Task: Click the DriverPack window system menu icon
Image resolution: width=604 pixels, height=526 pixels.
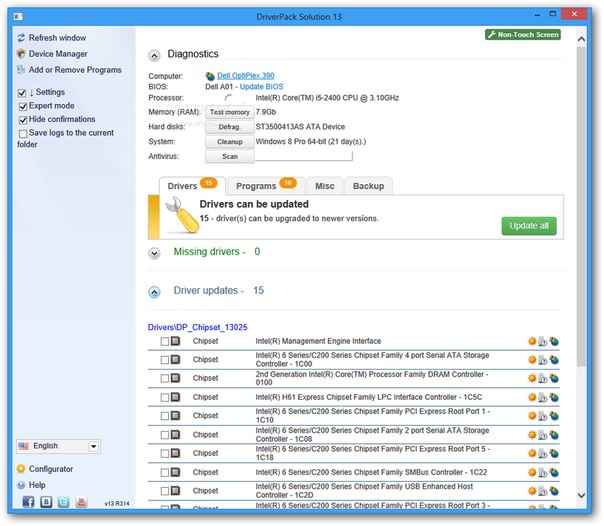Action: tap(18, 17)
